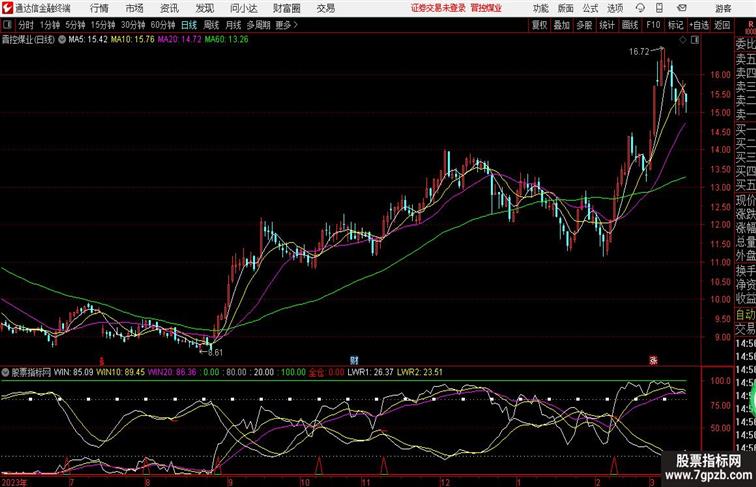Click the 统计 statistics button

tap(607, 25)
